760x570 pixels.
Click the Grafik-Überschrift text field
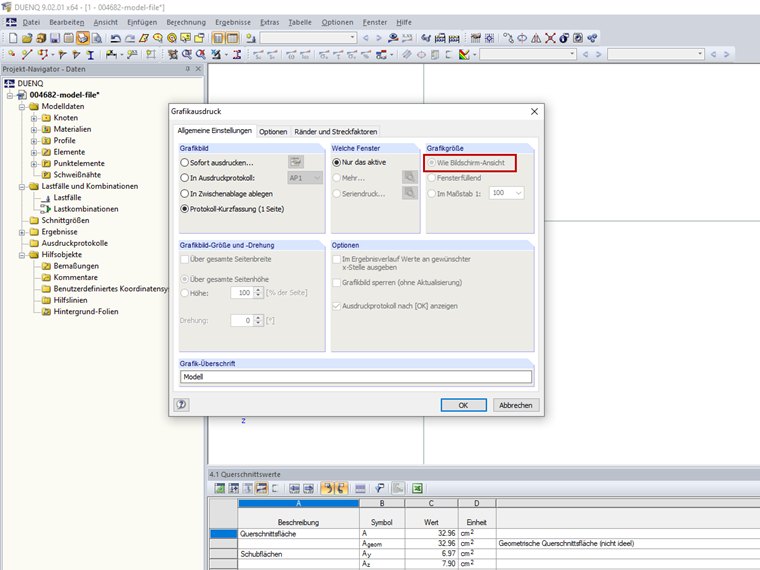356,377
